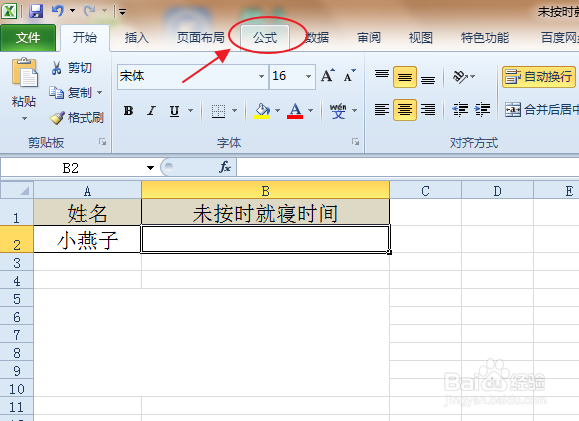Click the Name Box showing B2
579x421 pixels.
71,168
